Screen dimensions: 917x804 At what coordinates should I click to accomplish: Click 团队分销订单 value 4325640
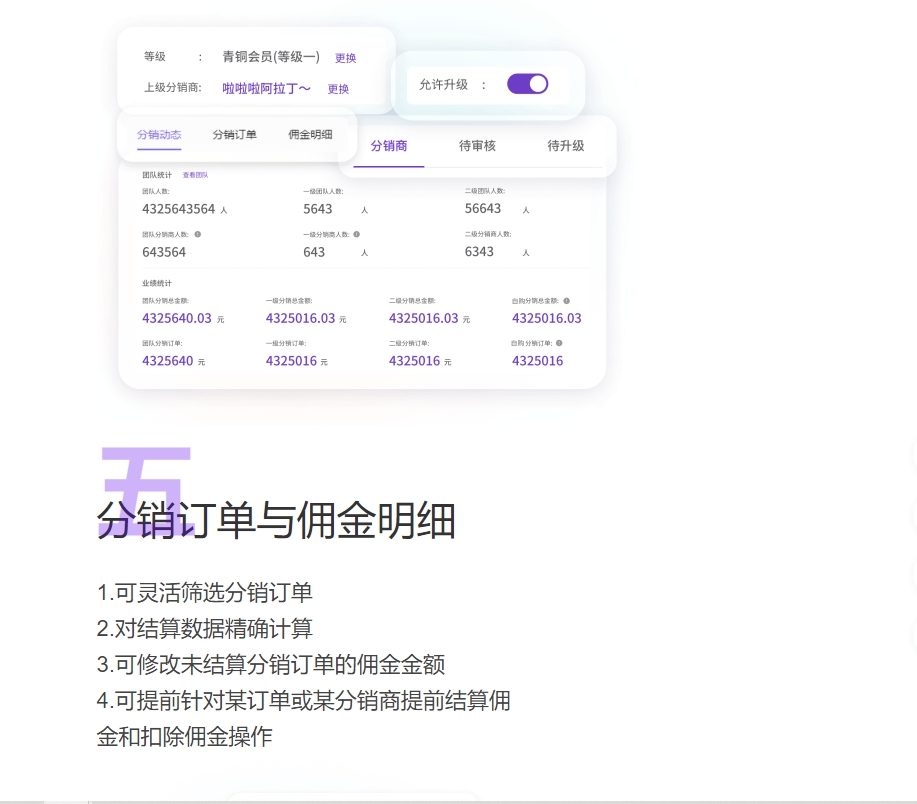(x=168, y=361)
